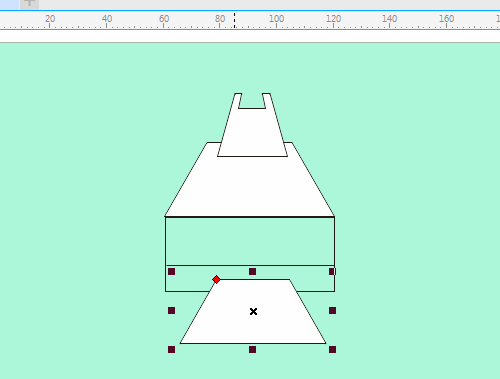
Task: Click the X center marker of the selected trapezoid
Action: click(x=253, y=311)
